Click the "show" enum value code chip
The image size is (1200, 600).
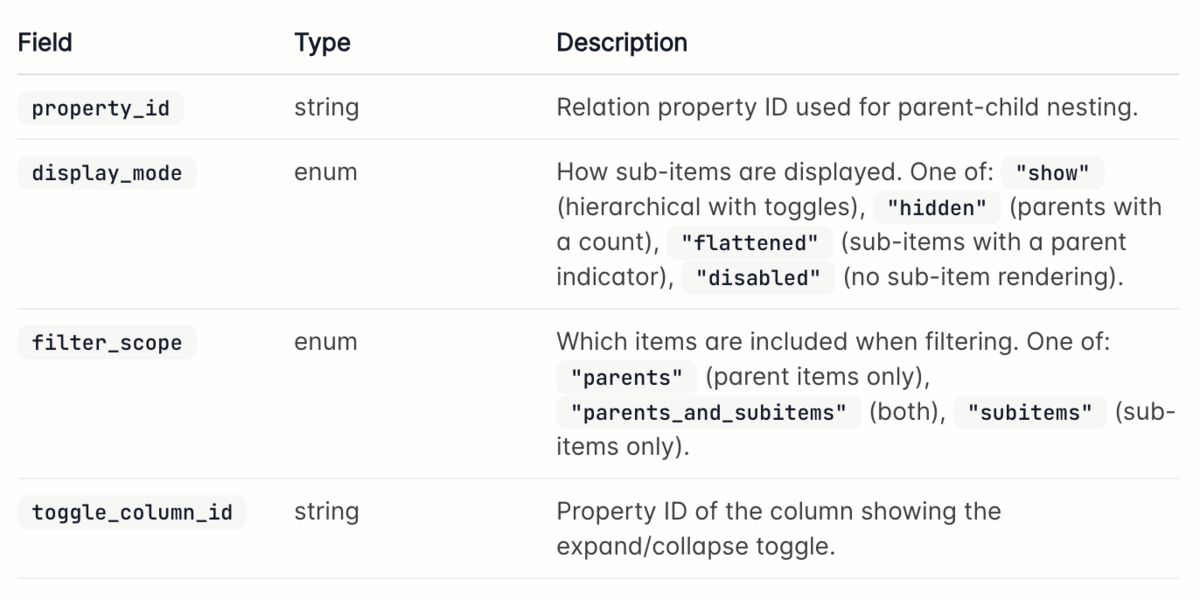[1052, 173]
